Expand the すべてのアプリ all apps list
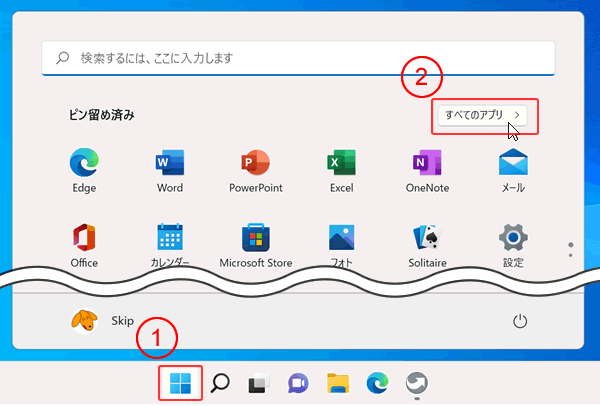 tap(485, 116)
